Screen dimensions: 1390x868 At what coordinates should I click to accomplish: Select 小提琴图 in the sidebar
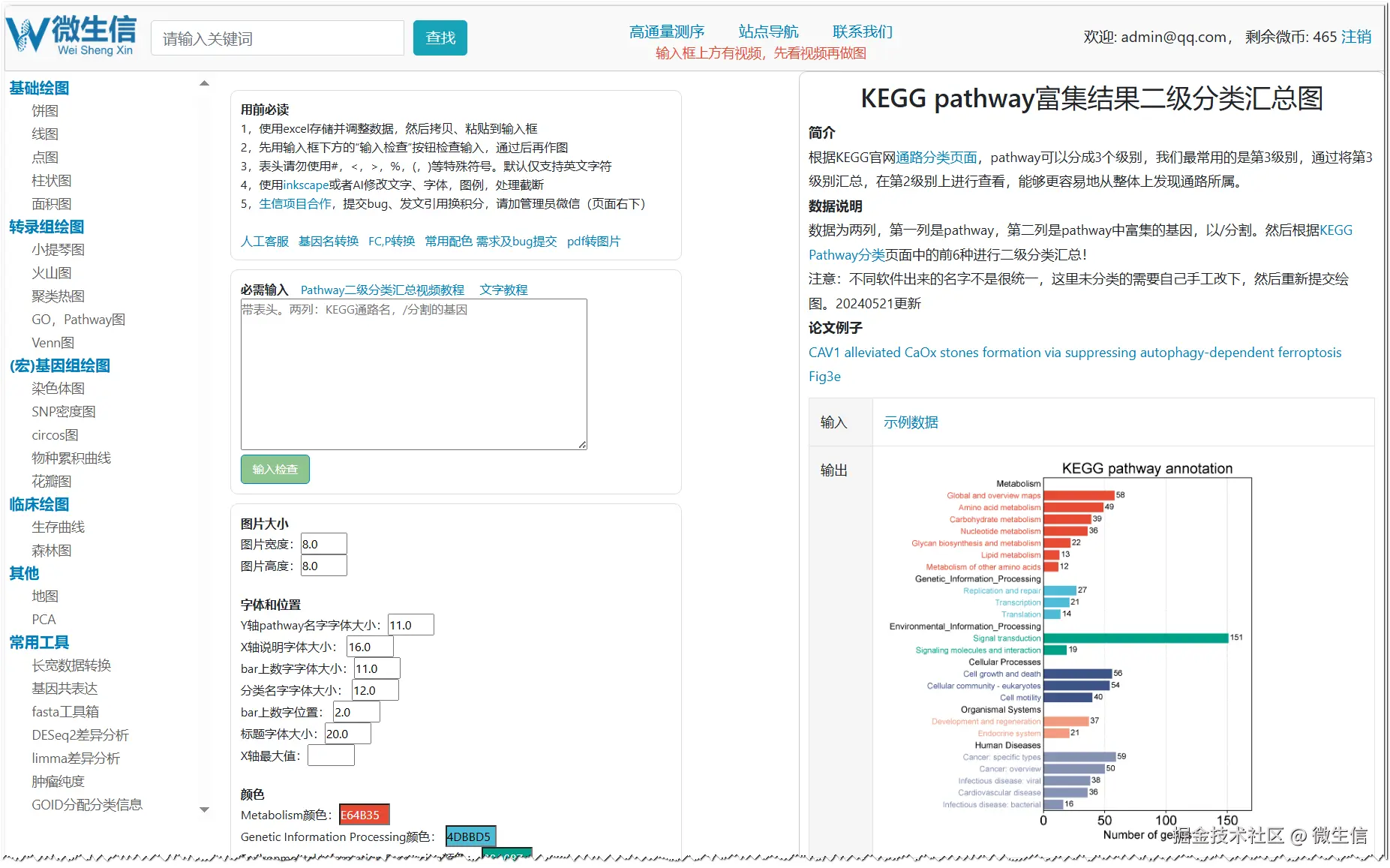(x=59, y=250)
